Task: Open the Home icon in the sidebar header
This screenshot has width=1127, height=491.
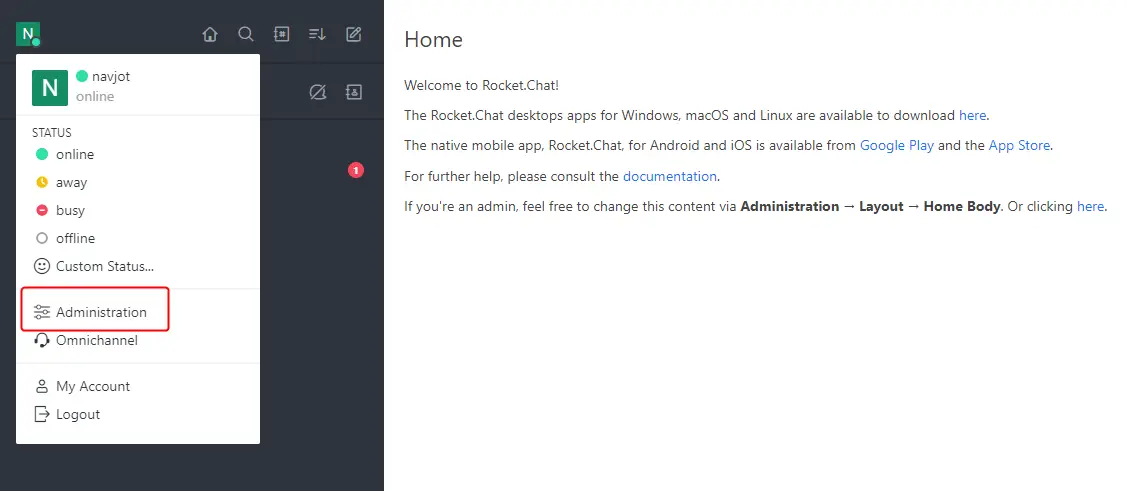Action: pos(210,34)
